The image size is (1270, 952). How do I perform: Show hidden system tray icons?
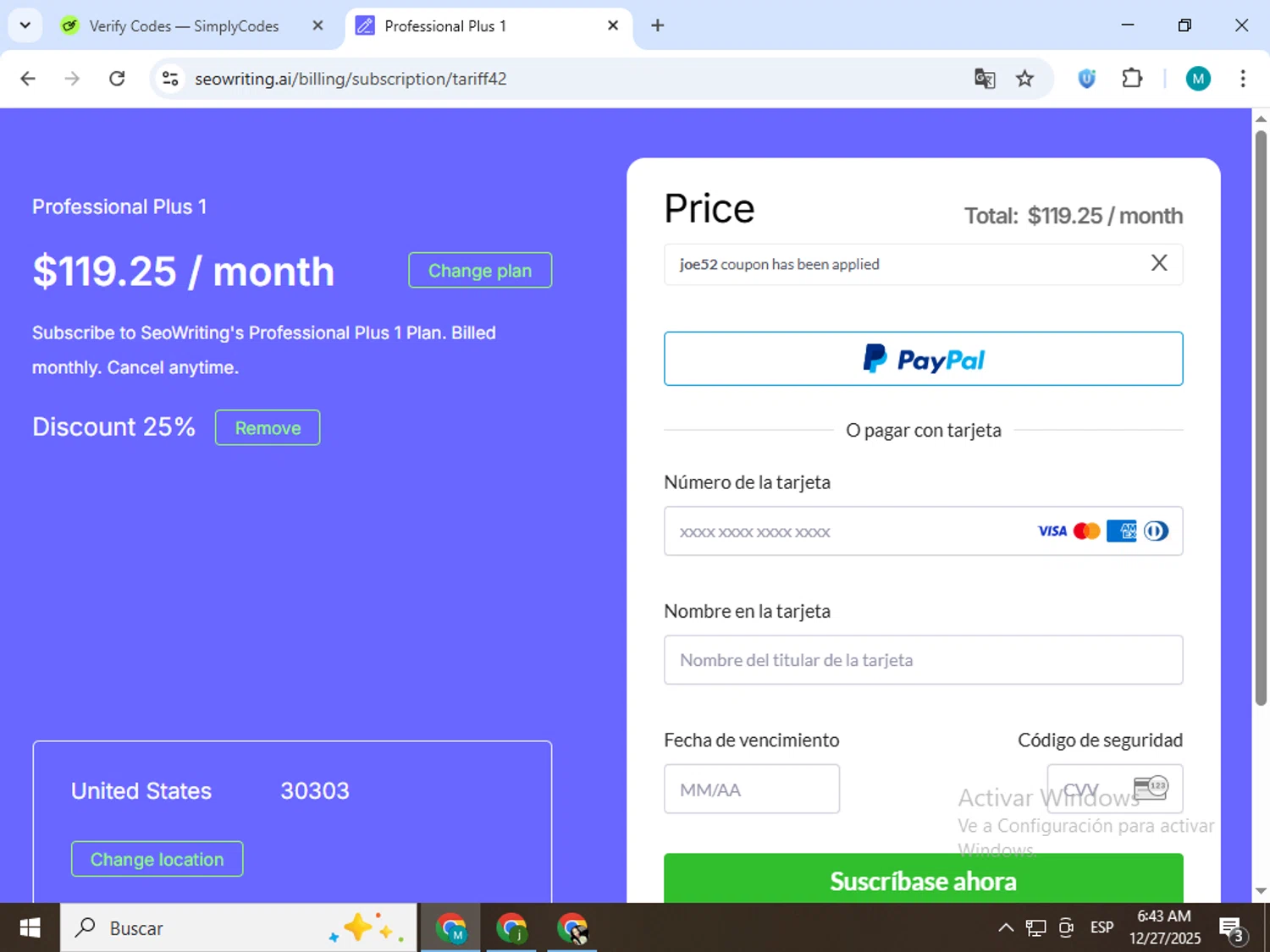[x=1006, y=927]
